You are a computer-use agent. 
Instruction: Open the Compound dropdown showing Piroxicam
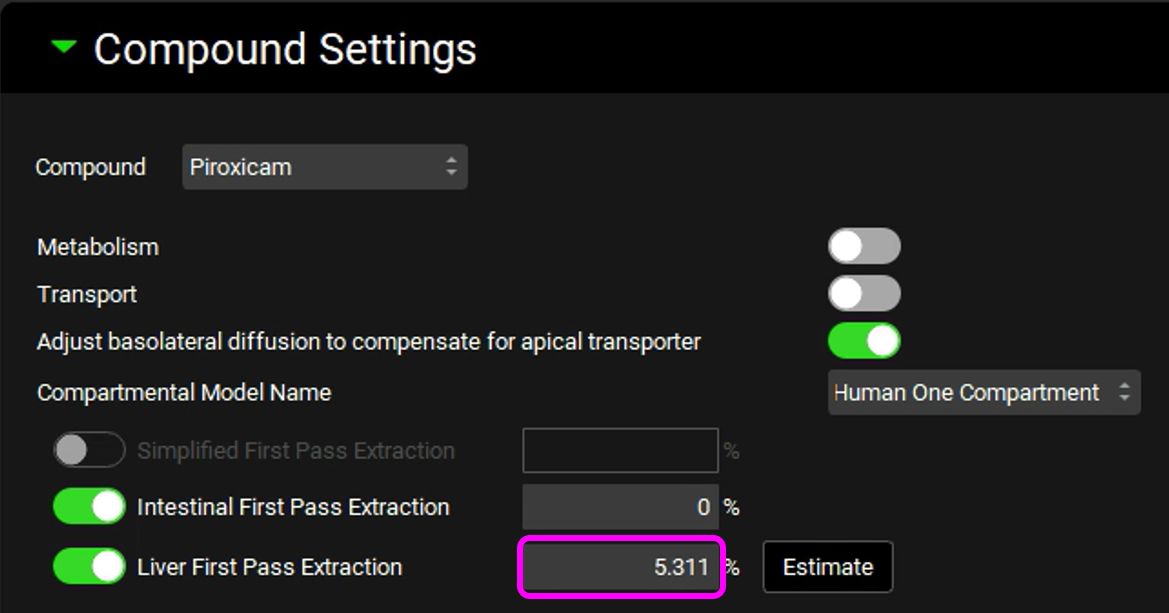point(324,167)
